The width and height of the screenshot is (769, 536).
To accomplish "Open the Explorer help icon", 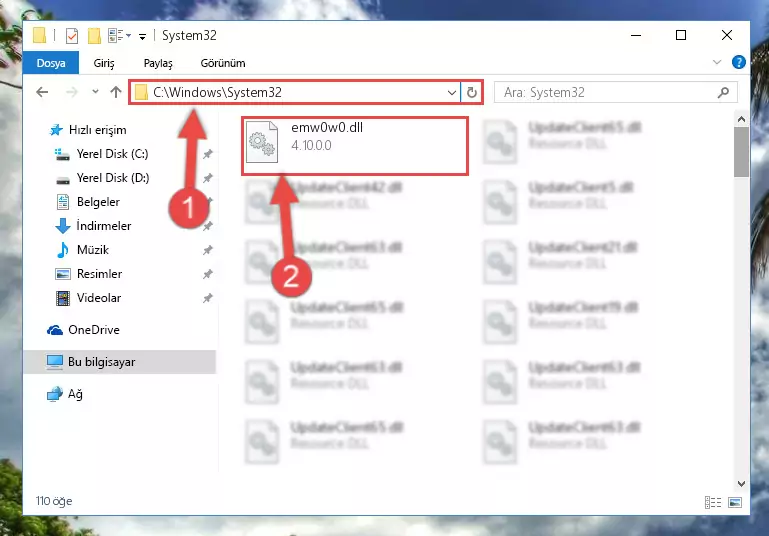I will (739, 62).
